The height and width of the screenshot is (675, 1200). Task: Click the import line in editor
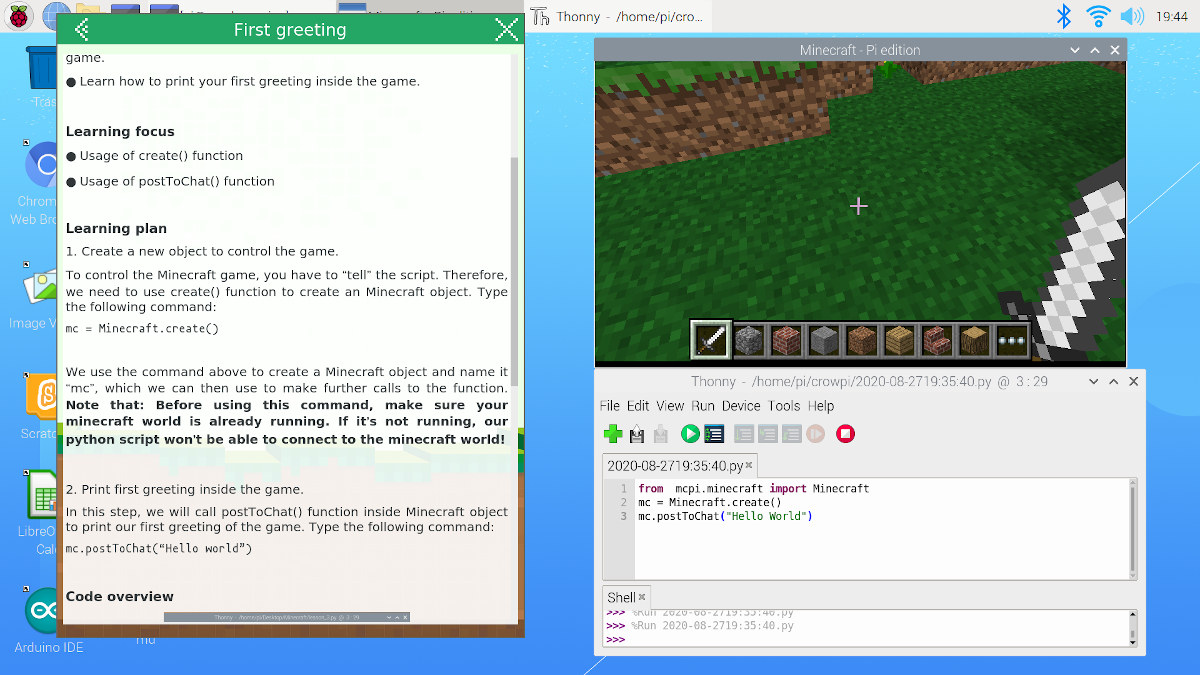(753, 489)
